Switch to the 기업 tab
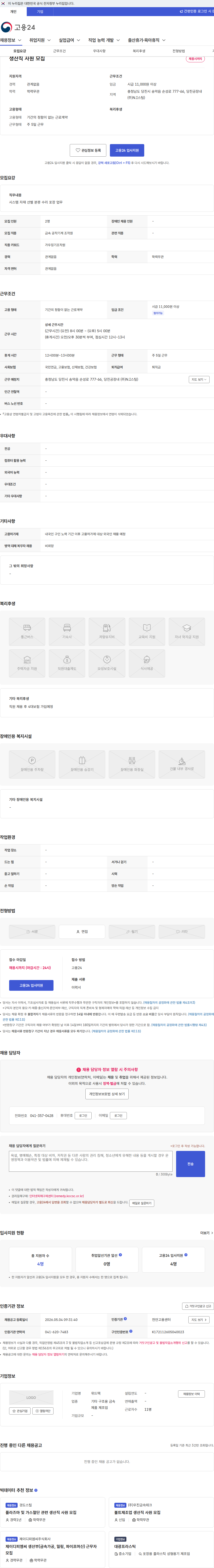 (40, 12)
